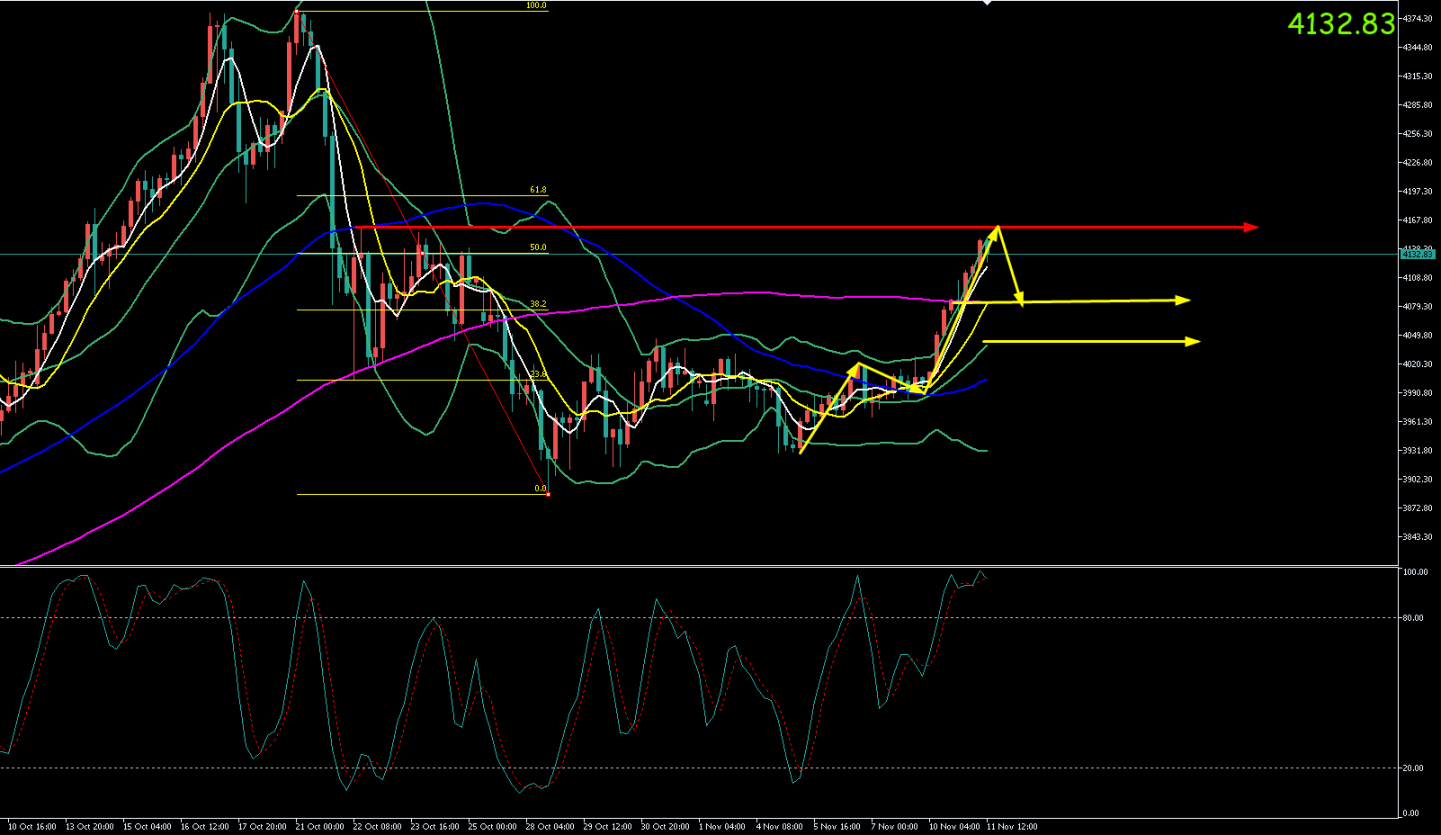
Task: Click the red arrowhead on resistance line
Action: (1251, 228)
